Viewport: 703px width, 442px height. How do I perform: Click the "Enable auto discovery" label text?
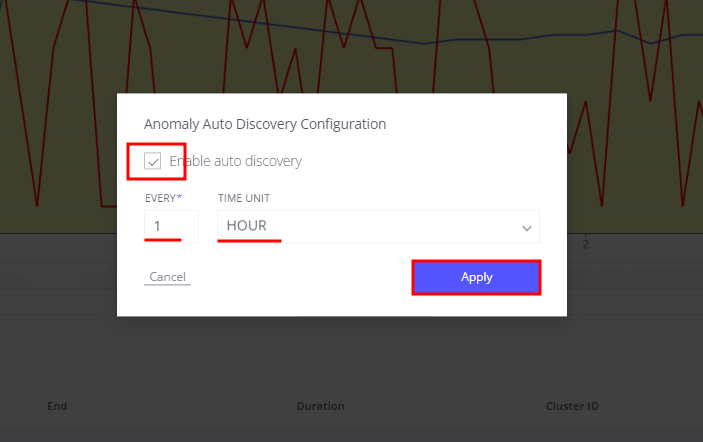coord(235,161)
